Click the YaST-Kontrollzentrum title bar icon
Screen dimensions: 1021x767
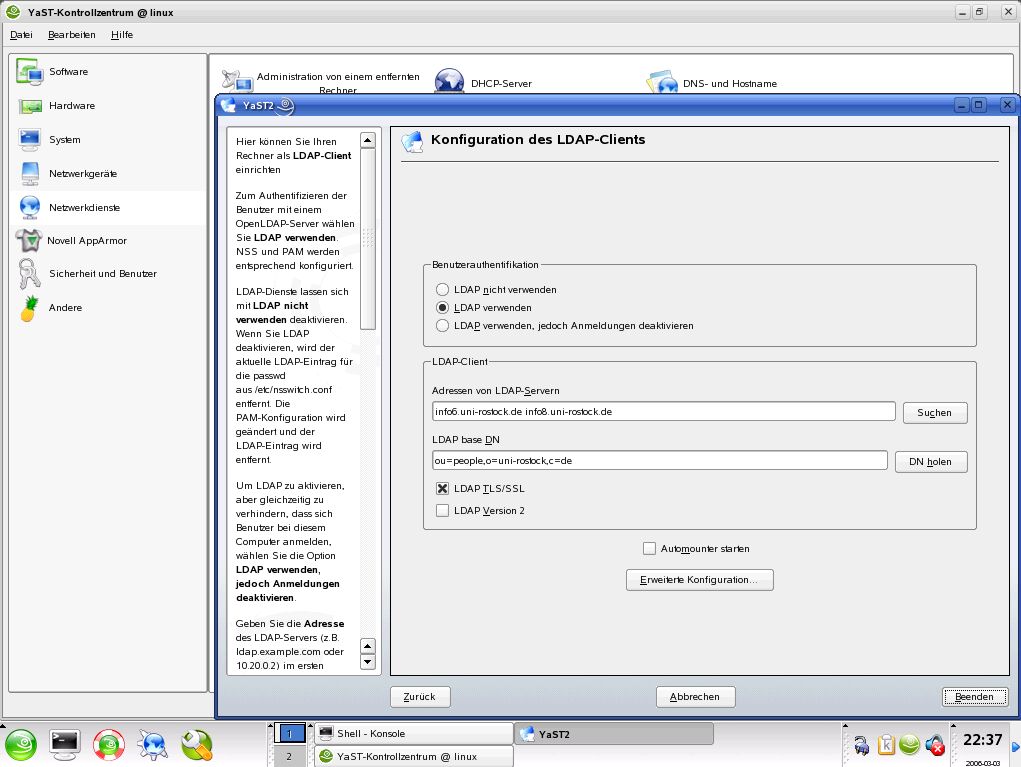pos(13,12)
